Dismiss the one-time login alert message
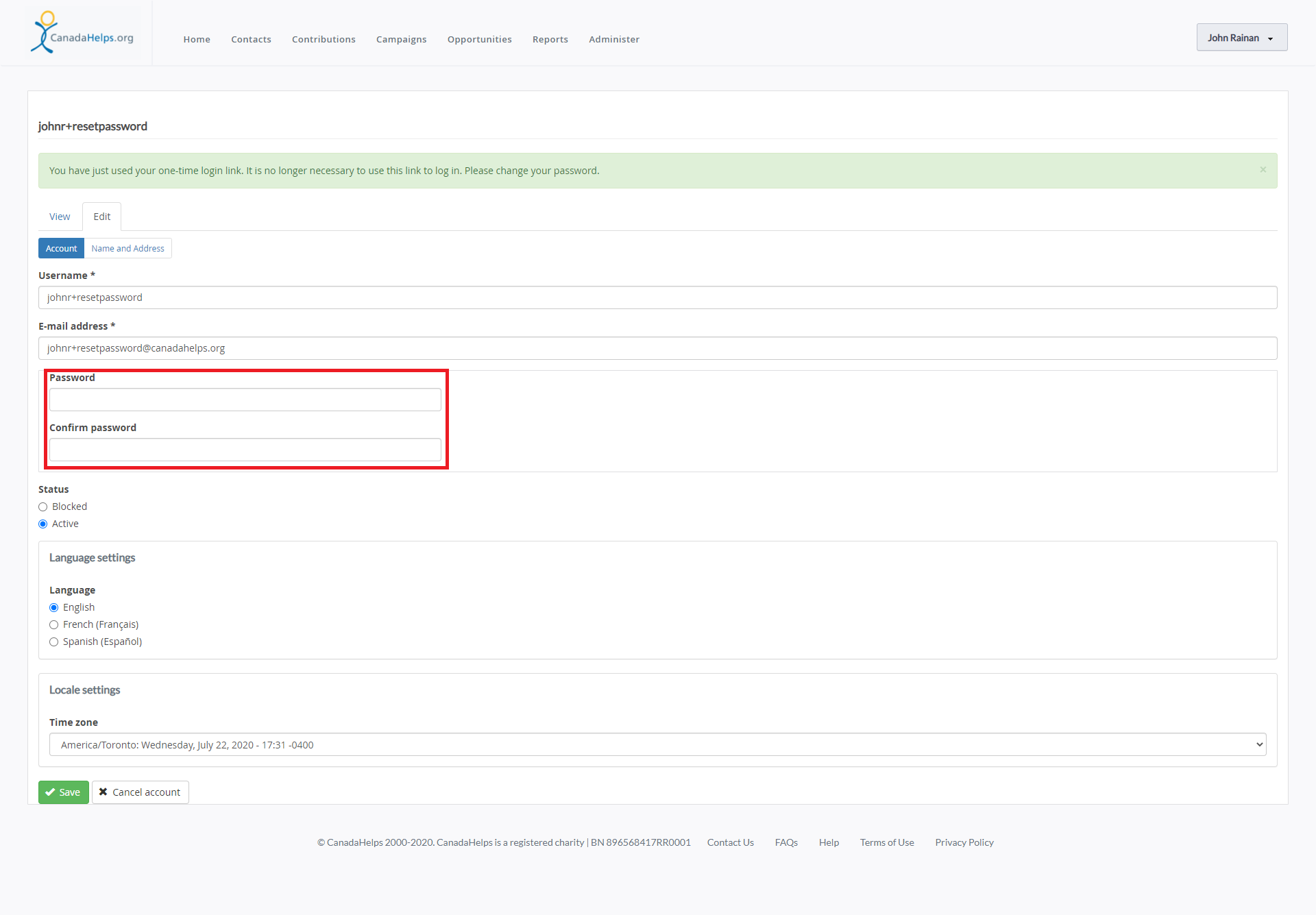This screenshot has width=1316, height=915. (1263, 169)
